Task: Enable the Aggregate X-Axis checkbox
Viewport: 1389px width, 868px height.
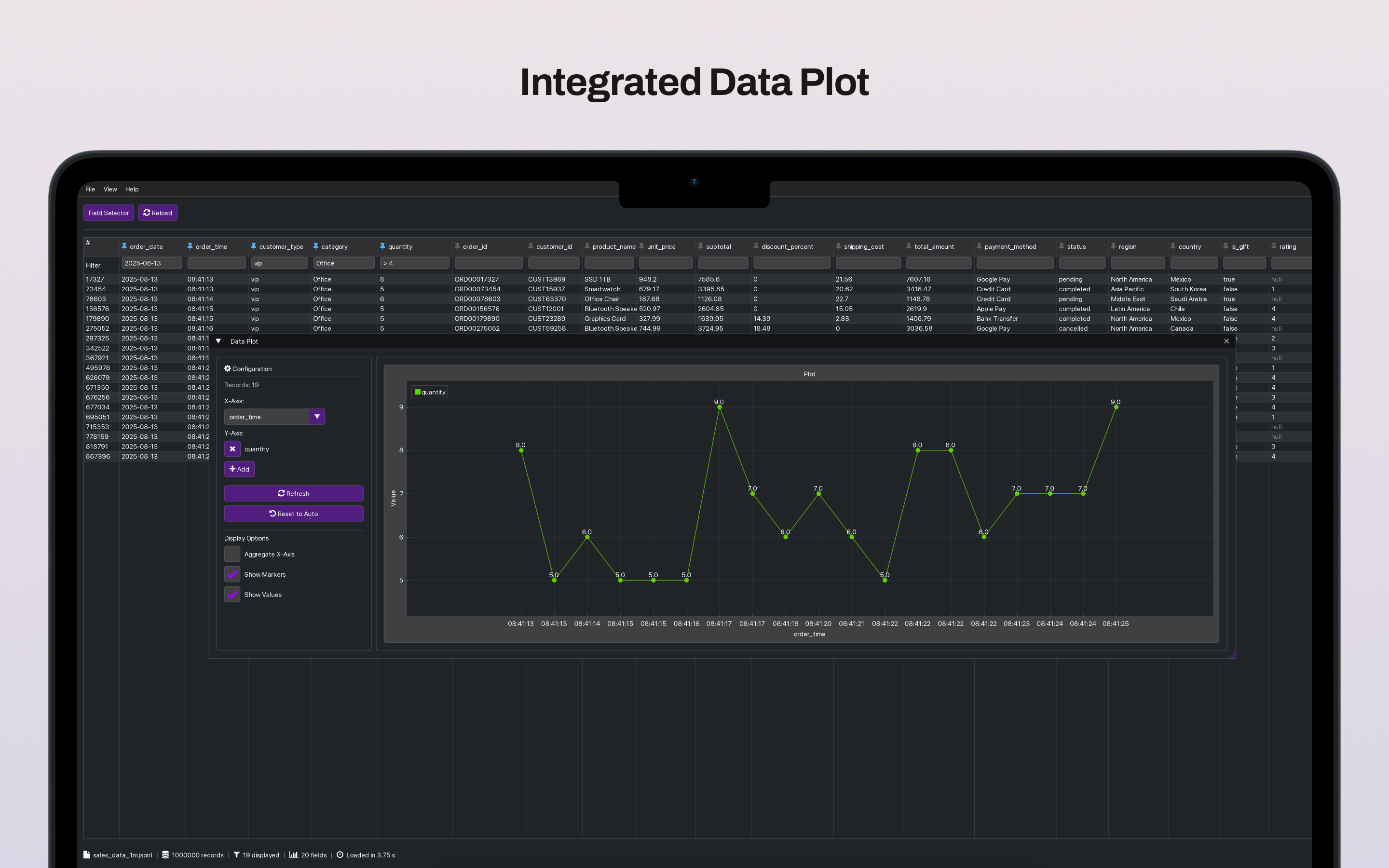Action: [232, 554]
